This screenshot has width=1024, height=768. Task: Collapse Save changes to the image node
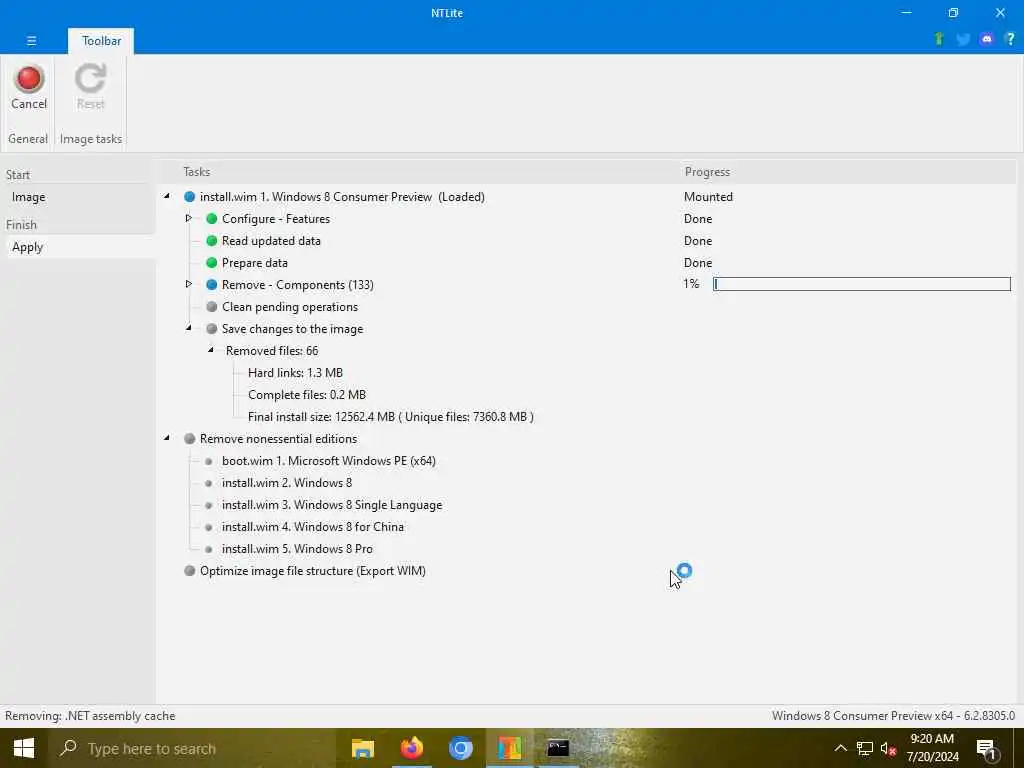click(x=189, y=328)
